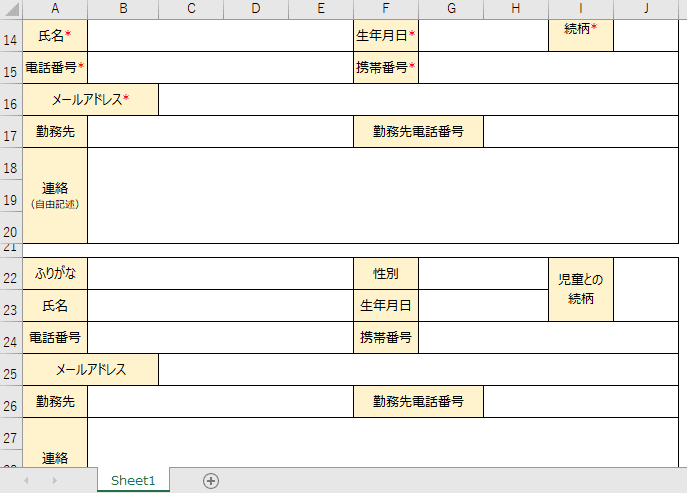This screenshot has height=493, width=687.
Task: Select row 16 header
Action: click(x=11, y=99)
